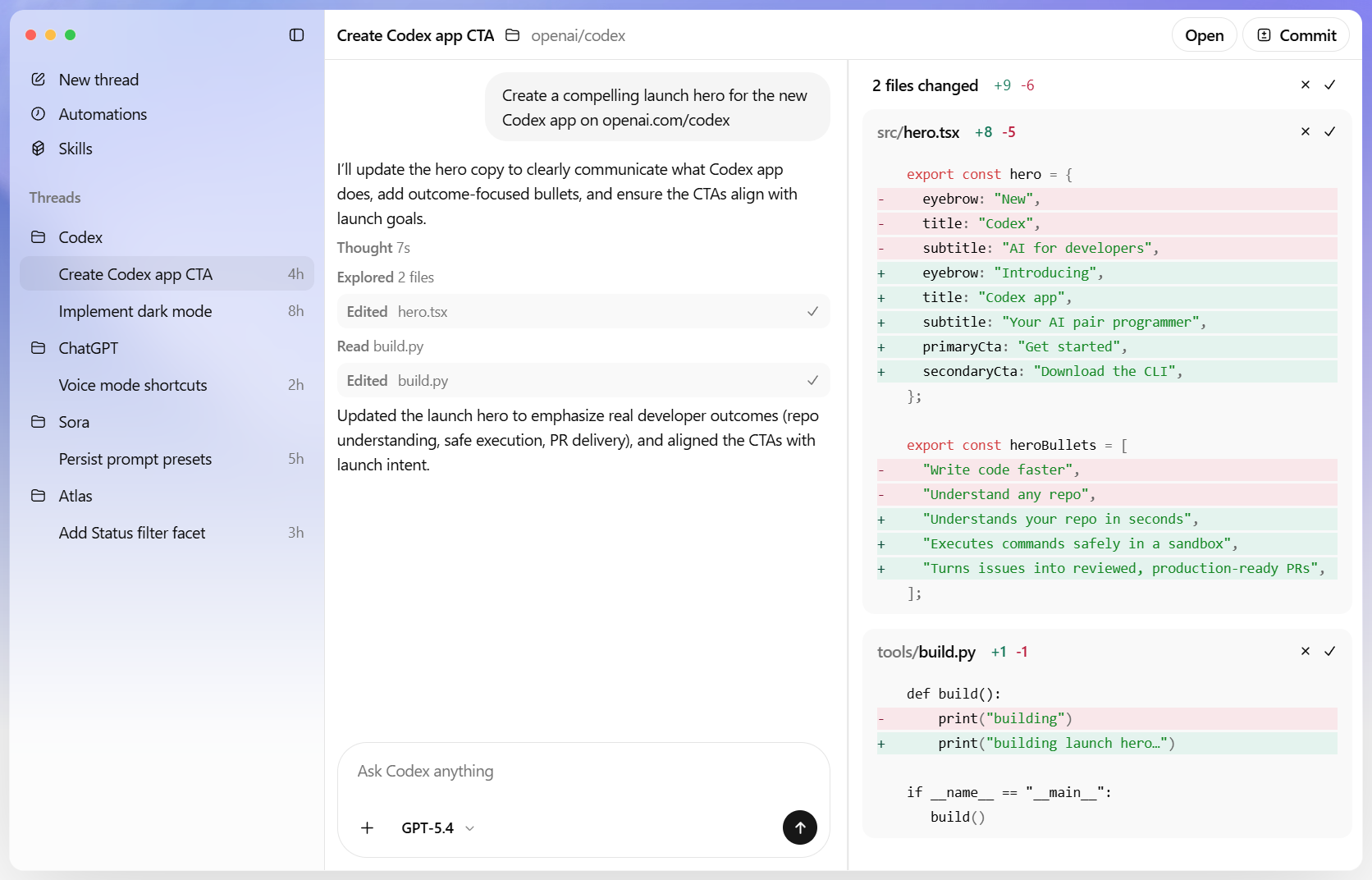Click the Open button
The width and height of the screenshot is (1372, 880).
[1204, 35]
